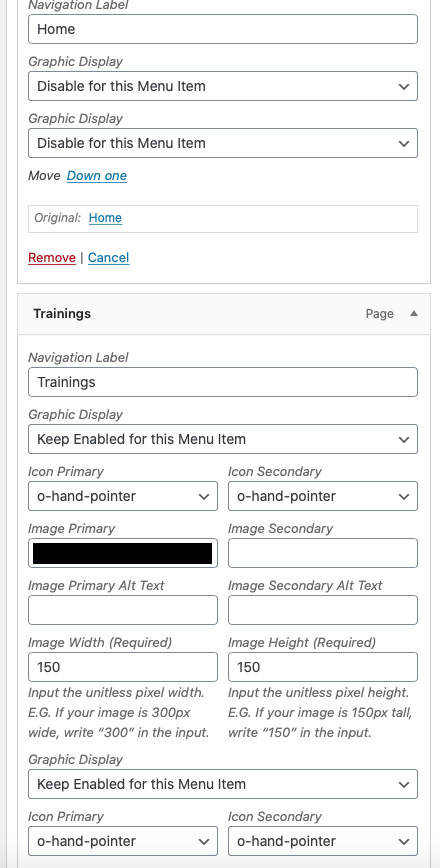Click the red Remove link
Image resolution: width=440 pixels, height=868 pixels.
point(52,257)
